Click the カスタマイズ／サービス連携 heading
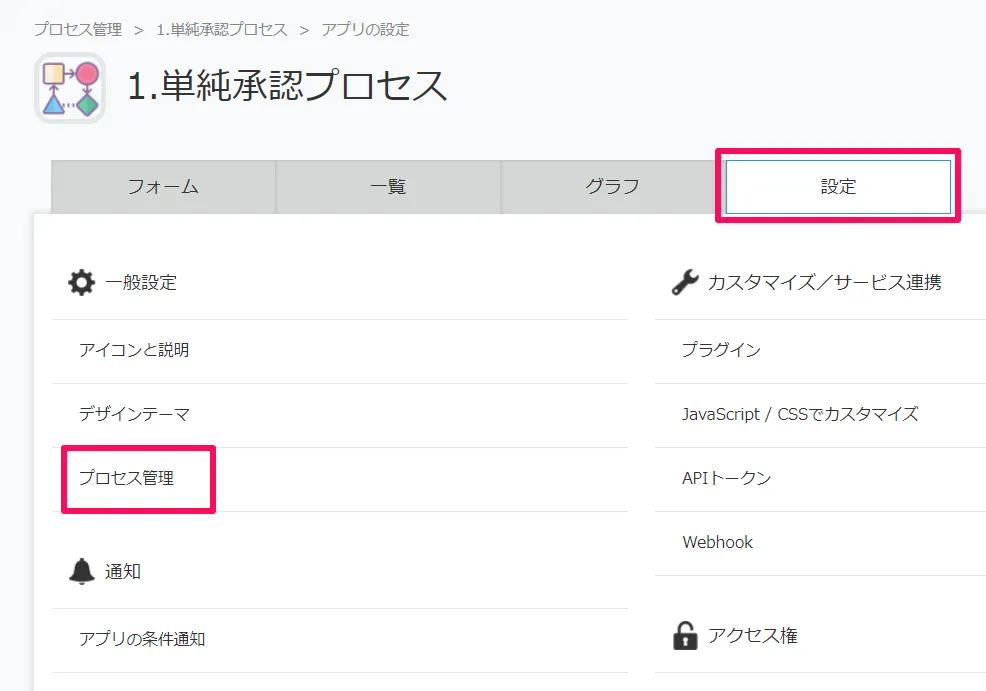This screenshot has width=986, height=691. click(824, 283)
